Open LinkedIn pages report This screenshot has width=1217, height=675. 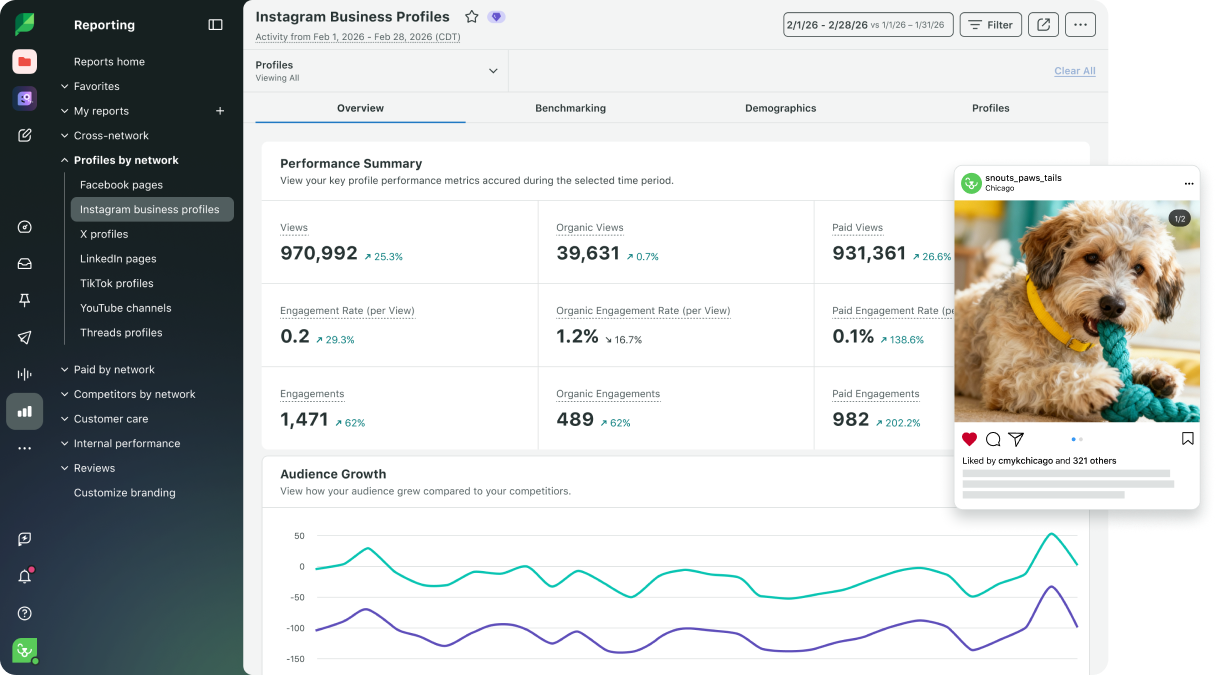pyautogui.click(x=118, y=259)
